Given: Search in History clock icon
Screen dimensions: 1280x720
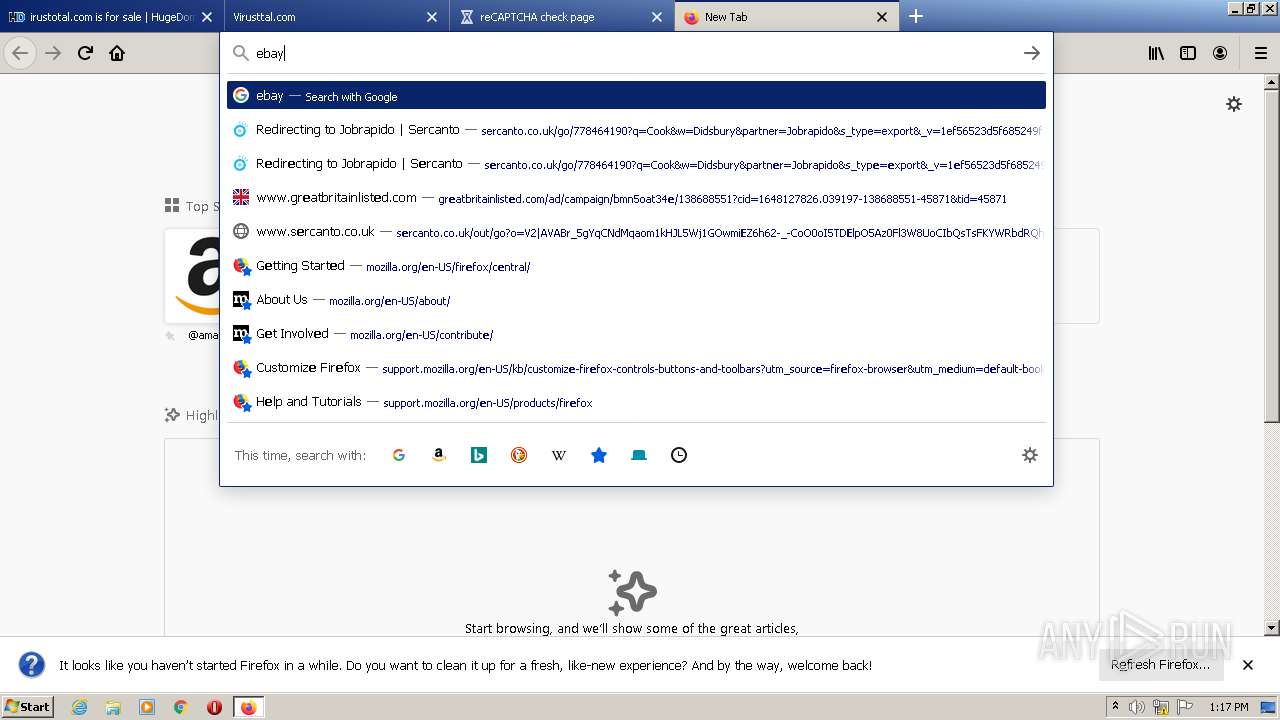Looking at the screenshot, I should pos(679,455).
